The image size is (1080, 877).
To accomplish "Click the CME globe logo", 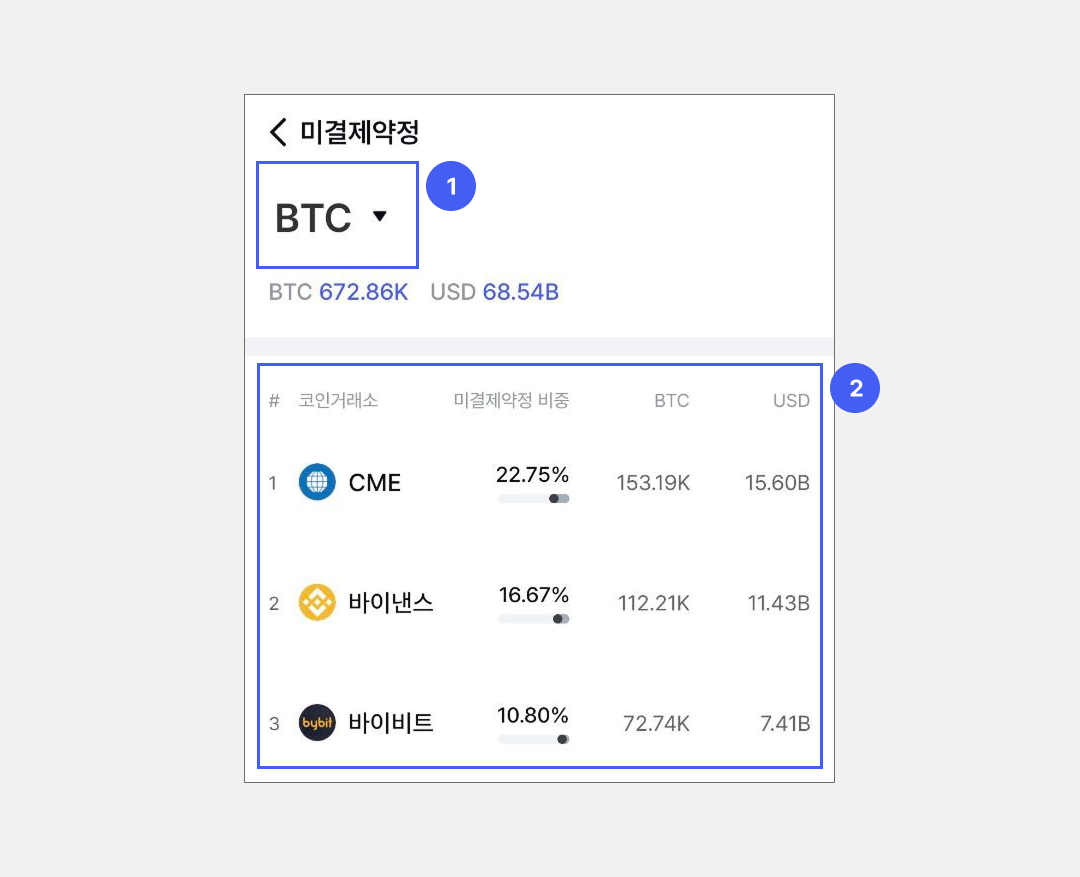I will click(x=317, y=483).
